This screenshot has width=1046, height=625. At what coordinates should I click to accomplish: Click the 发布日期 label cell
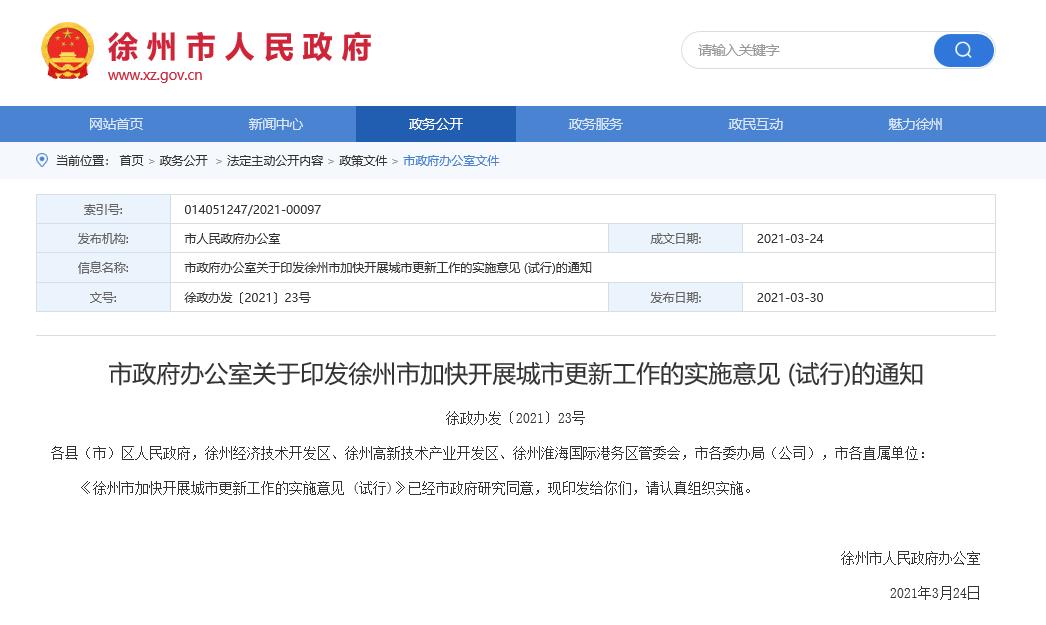tap(675, 297)
